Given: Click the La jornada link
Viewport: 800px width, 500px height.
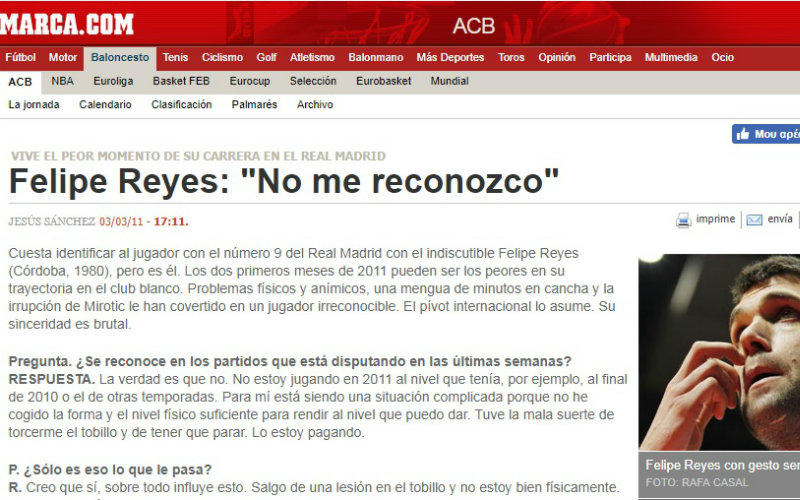Looking at the screenshot, I should point(34,104).
